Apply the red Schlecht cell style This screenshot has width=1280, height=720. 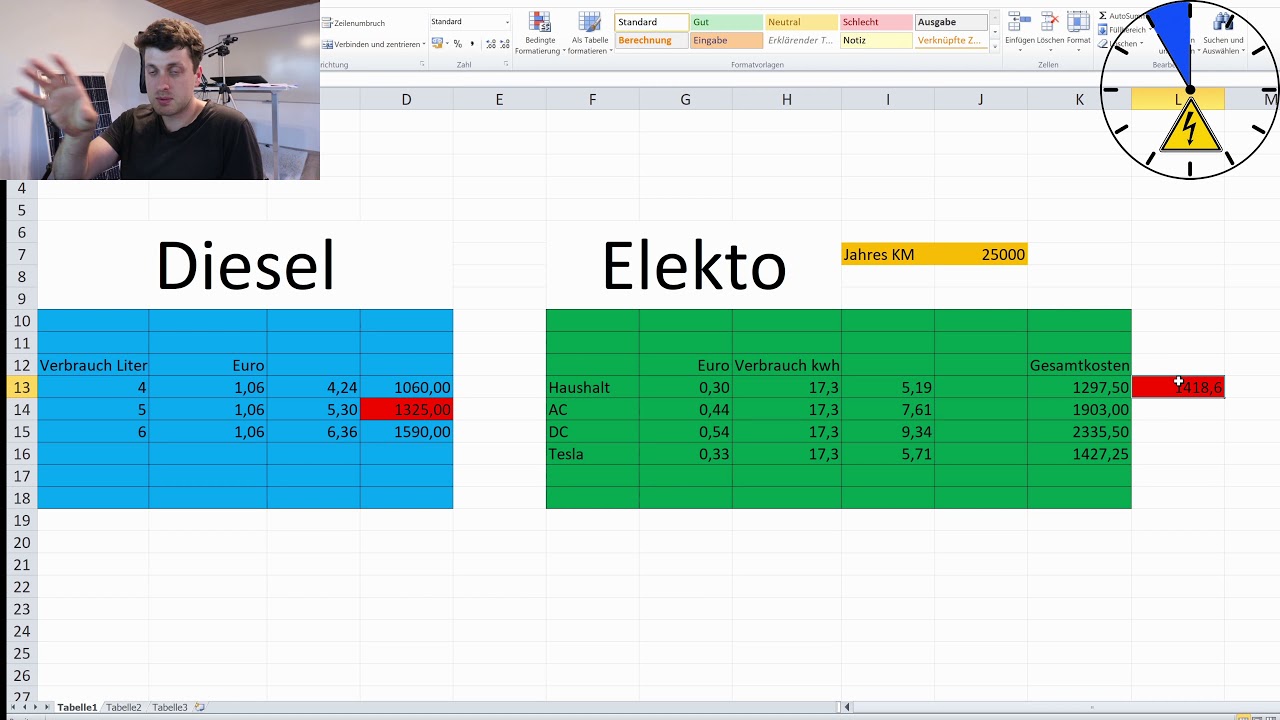[x=875, y=22]
